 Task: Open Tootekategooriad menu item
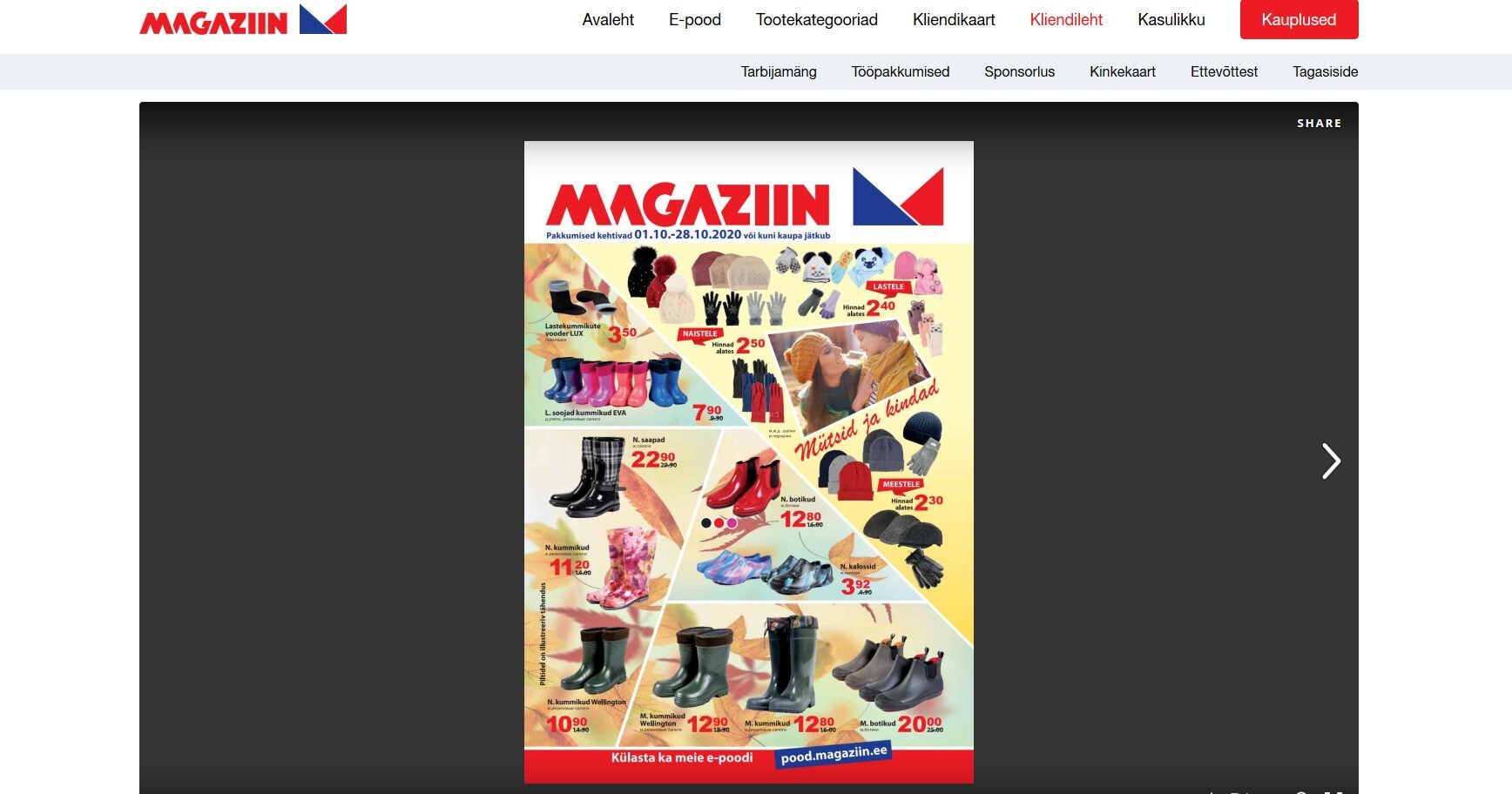(x=817, y=19)
